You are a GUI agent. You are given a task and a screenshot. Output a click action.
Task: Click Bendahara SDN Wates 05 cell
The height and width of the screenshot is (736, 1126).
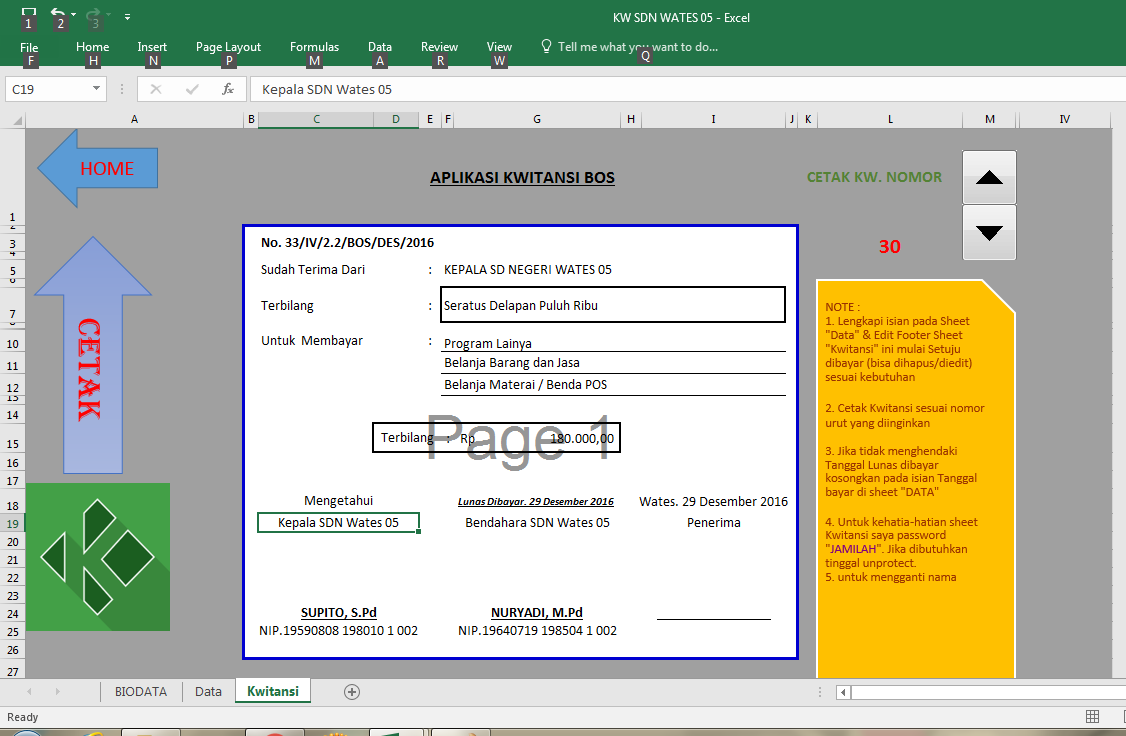(537, 523)
